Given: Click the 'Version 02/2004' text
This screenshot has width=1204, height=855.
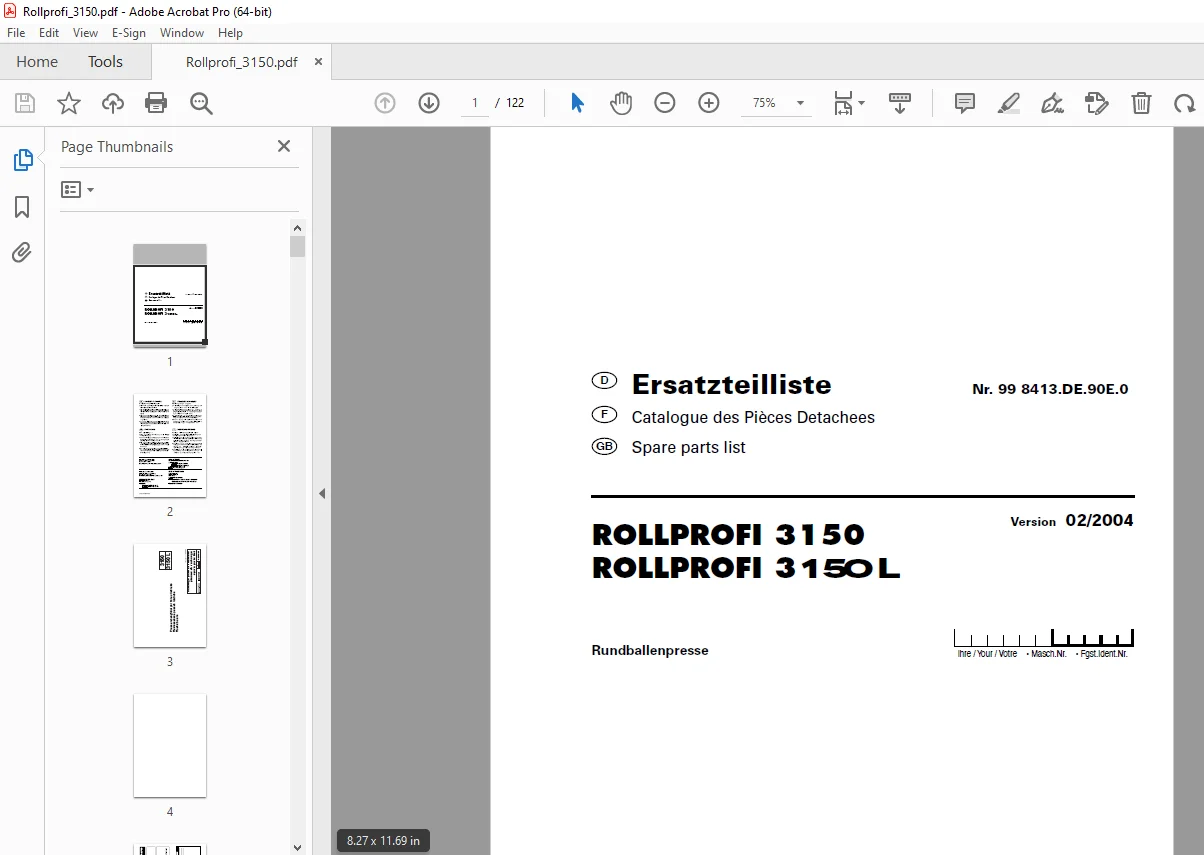Looking at the screenshot, I should point(1072,520).
